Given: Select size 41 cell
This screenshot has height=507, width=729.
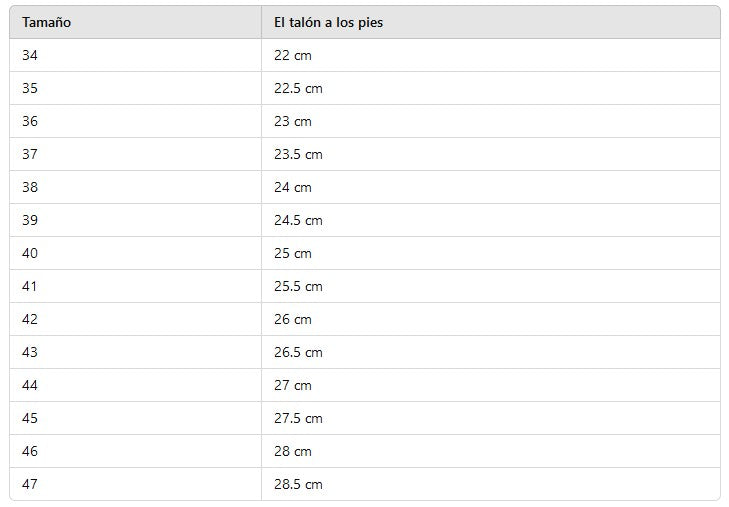Looking at the screenshot, I should coord(30,286).
